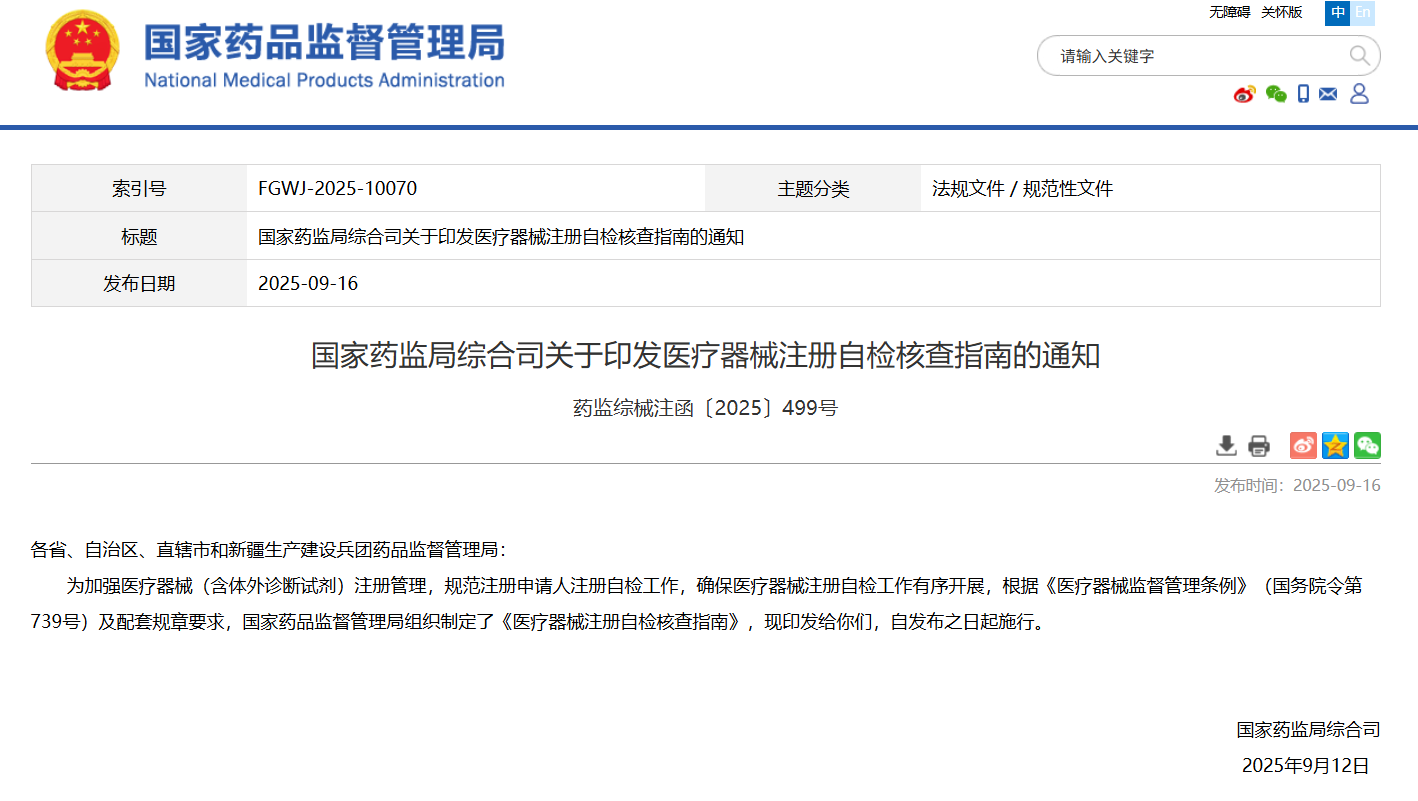Click the 请输入关键字 search field
Viewport: 1418px width, 801px height.
1190,56
